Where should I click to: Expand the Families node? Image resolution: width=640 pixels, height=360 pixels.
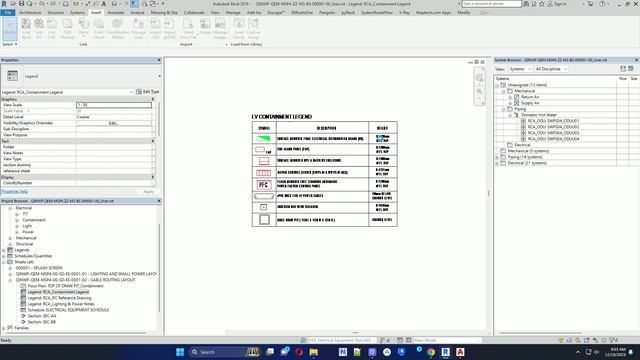click(4, 328)
